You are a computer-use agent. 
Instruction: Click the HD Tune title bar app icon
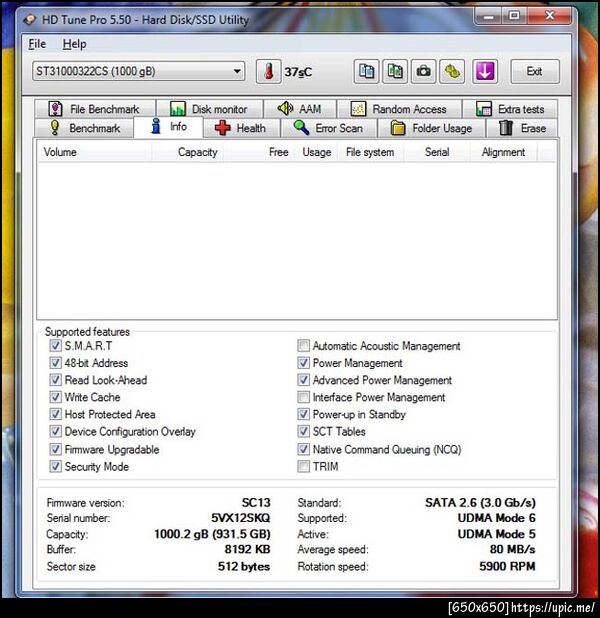click(30, 19)
